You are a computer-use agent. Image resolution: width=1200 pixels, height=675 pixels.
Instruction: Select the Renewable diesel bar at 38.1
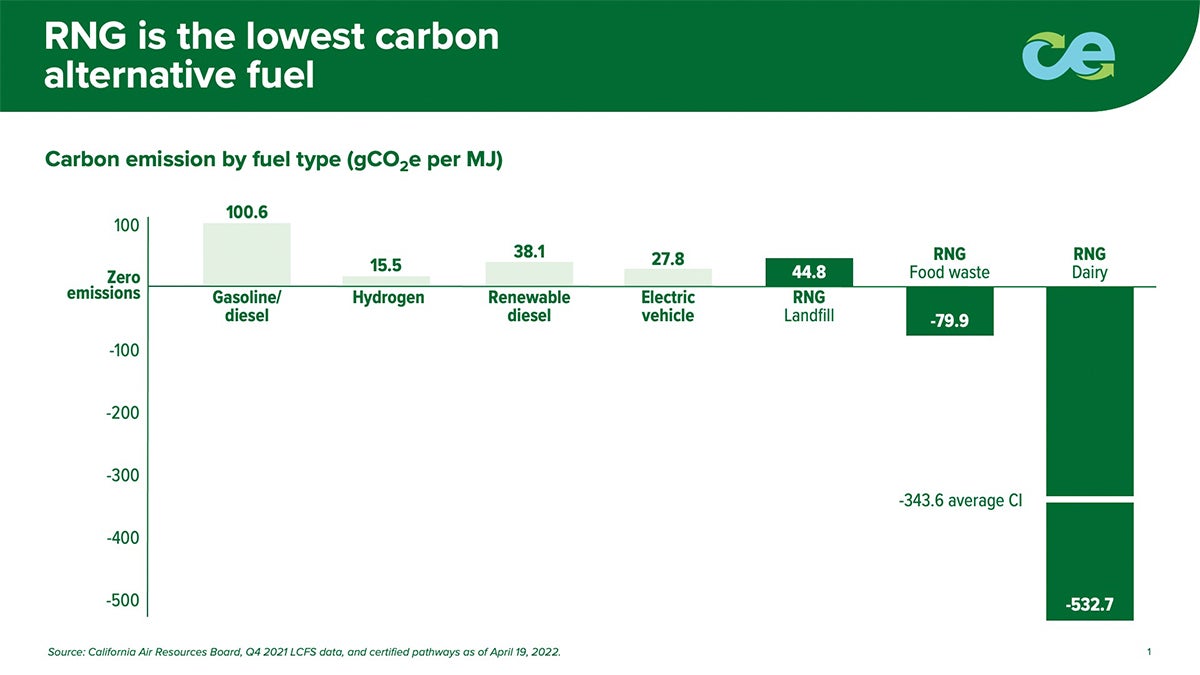tap(529, 274)
